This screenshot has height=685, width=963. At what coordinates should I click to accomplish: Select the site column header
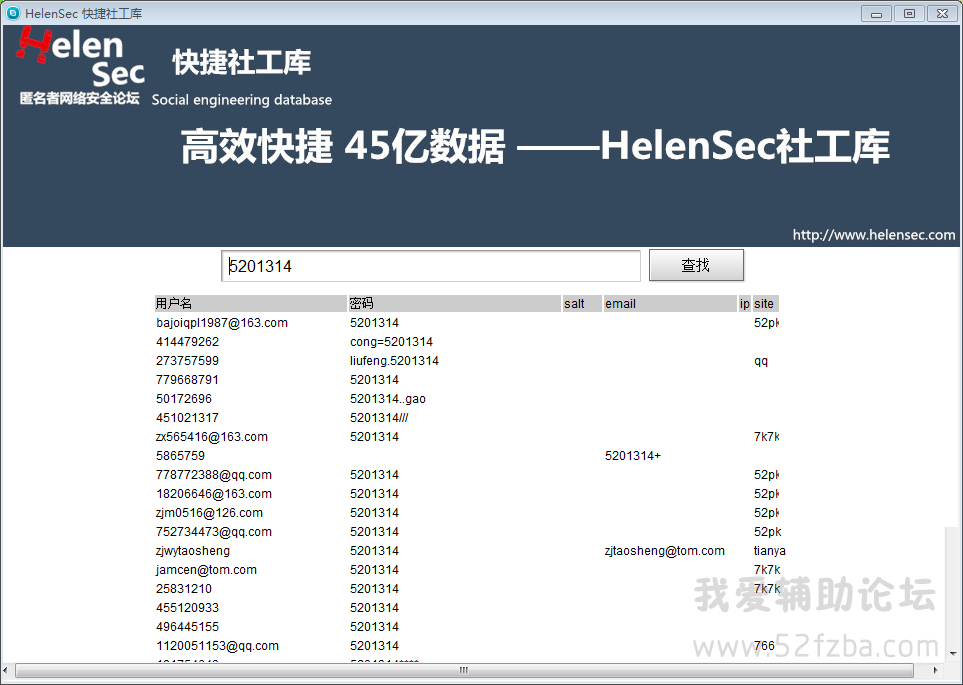765,303
